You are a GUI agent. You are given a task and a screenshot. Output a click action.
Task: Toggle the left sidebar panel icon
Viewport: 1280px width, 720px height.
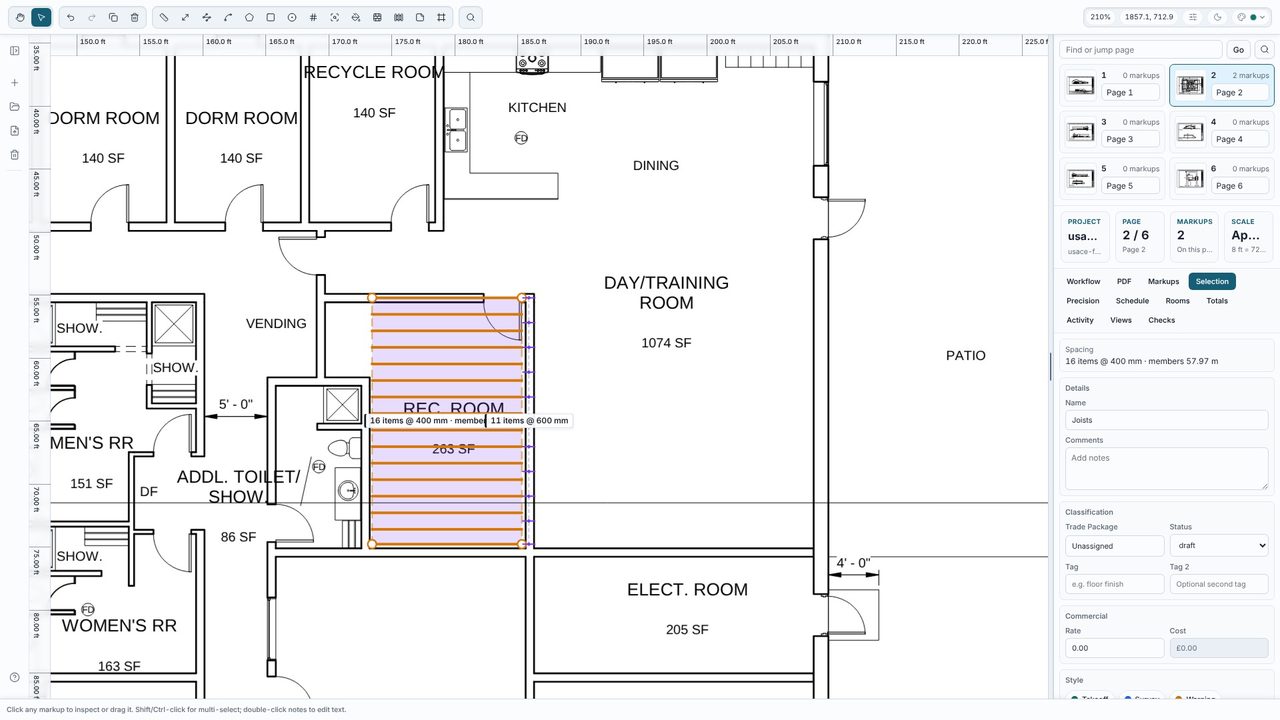pos(14,50)
